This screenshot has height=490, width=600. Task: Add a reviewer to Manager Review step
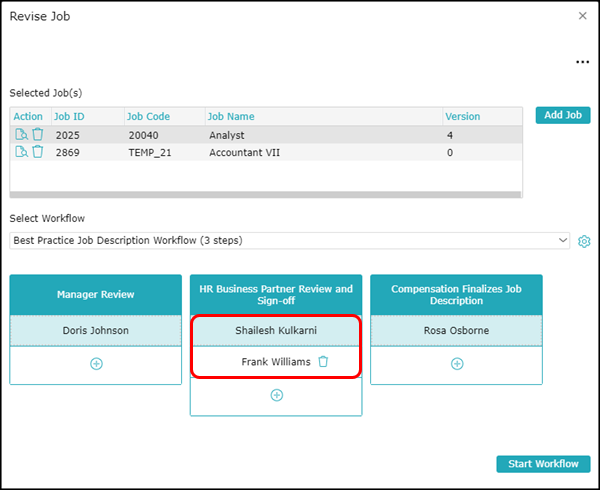[96, 364]
